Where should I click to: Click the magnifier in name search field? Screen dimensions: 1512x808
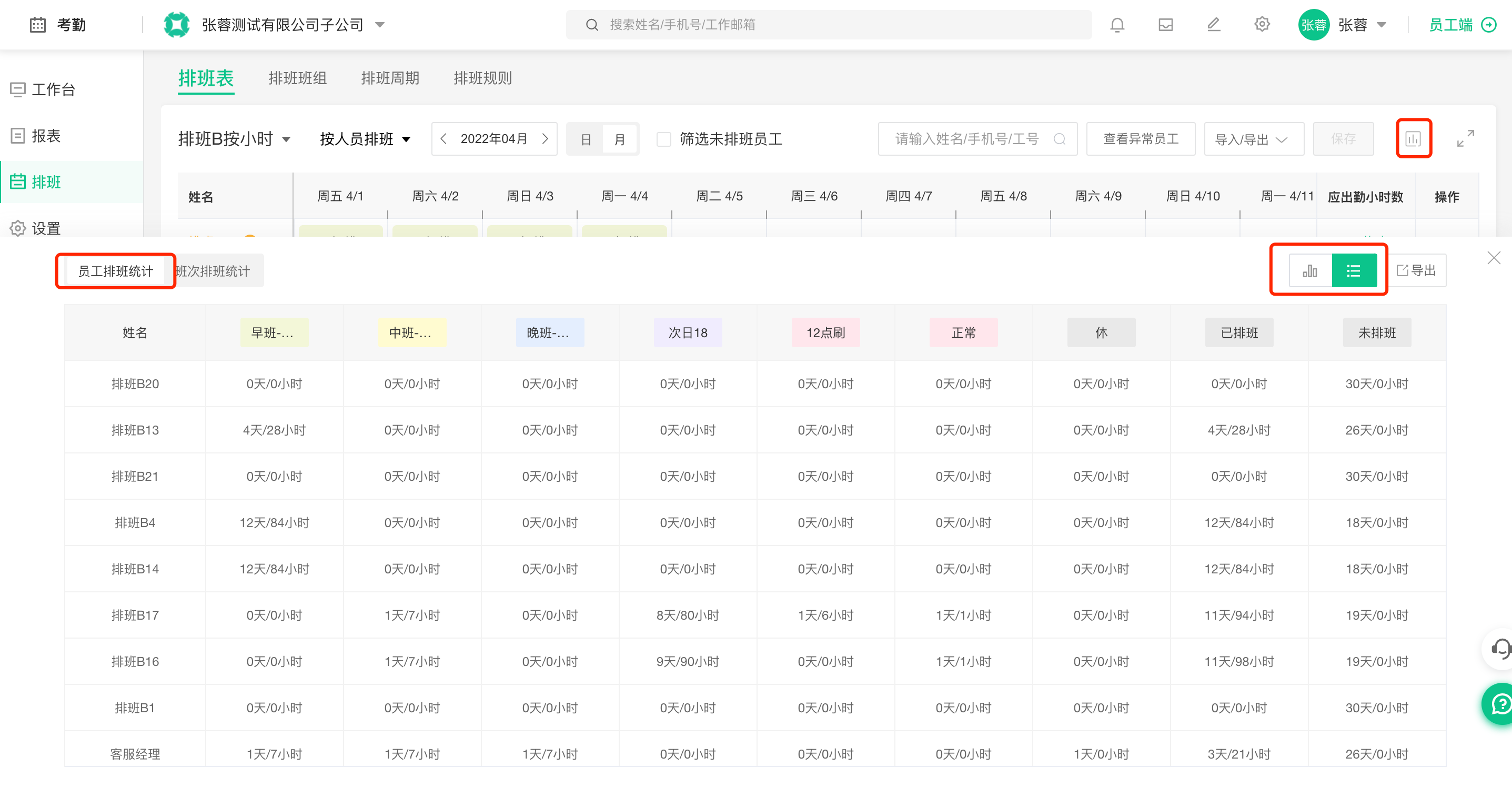(x=1059, y=138)
